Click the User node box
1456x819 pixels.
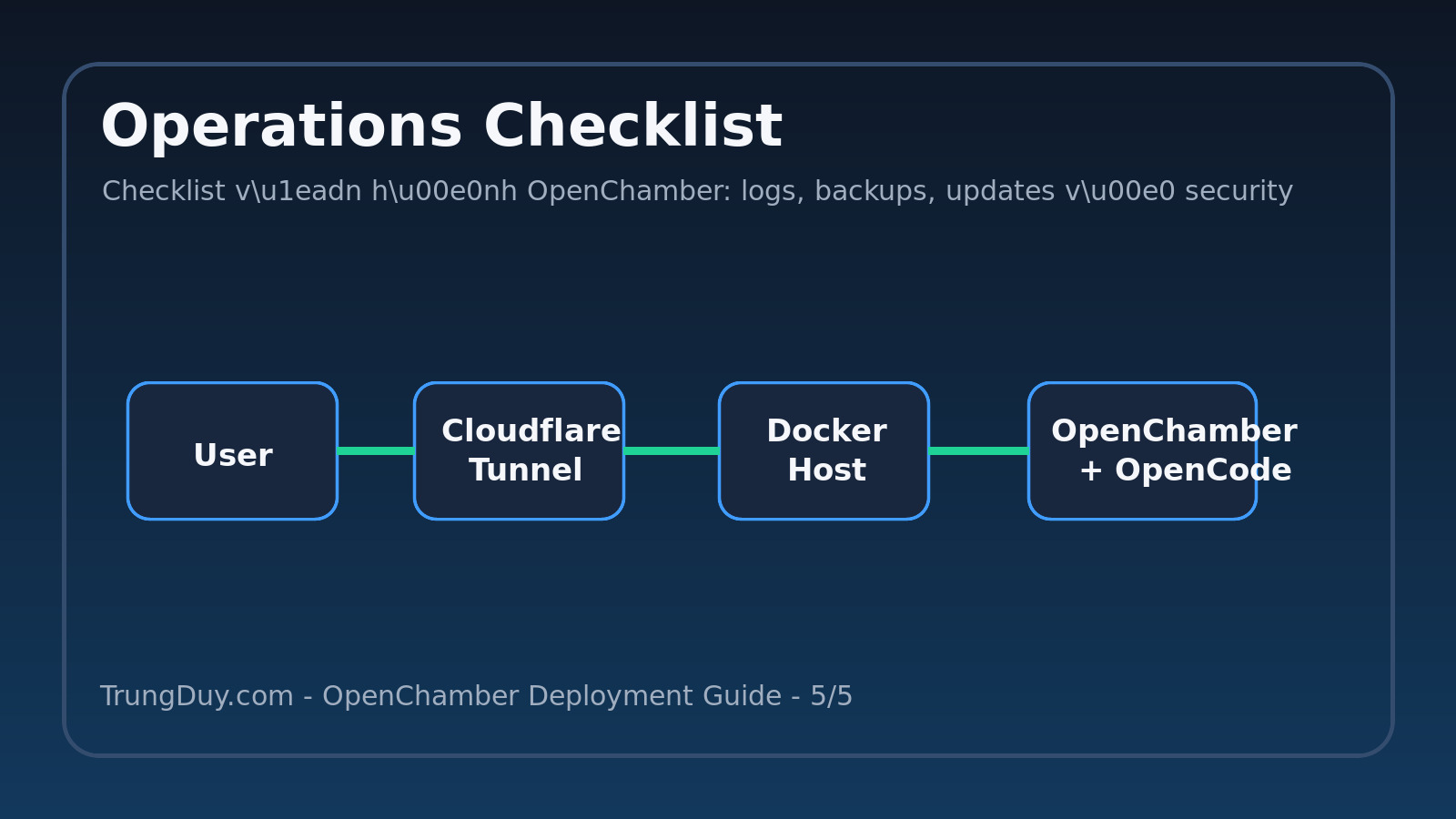(x=232, y=451)
